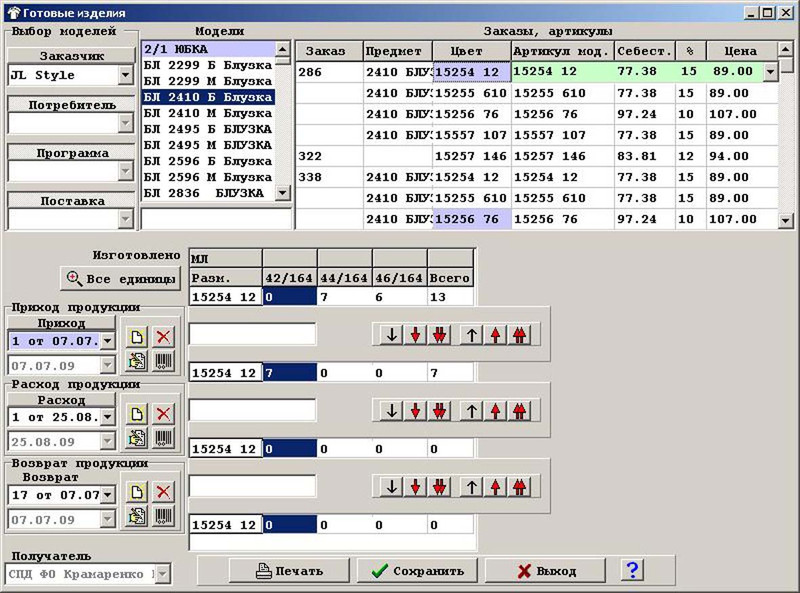Click the copy documents icon in Приход продукции
The image size is (800, 593).
(137, 361)
